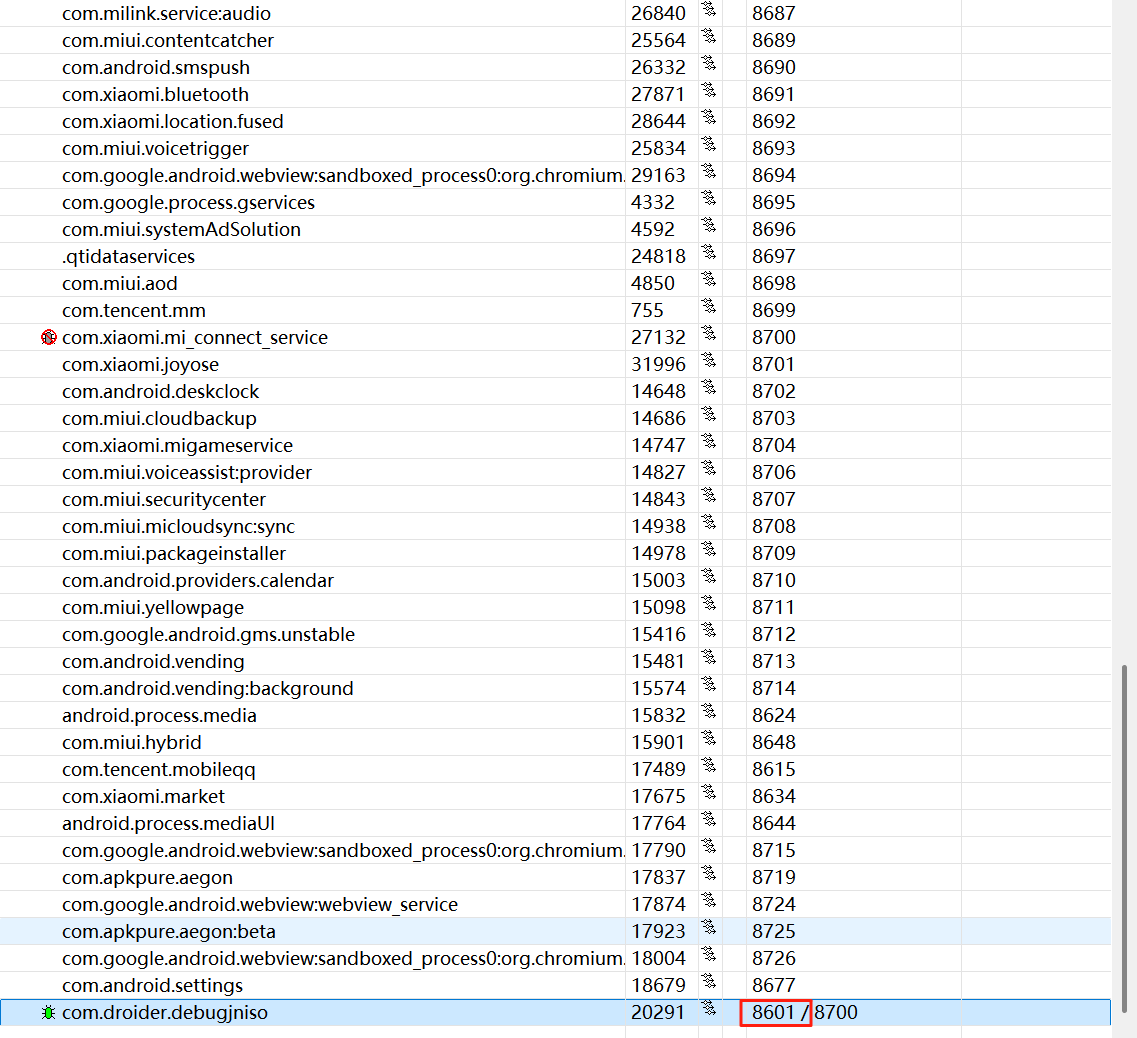Click PID value 27132
Image resolution: width=1137 pixels, height=1038 pixels.
(x=658, y=337)
